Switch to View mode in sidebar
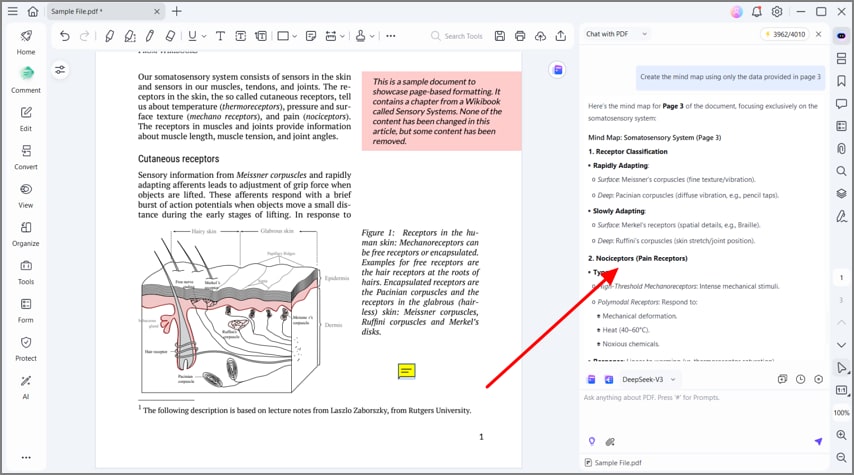 click(26, 195)
